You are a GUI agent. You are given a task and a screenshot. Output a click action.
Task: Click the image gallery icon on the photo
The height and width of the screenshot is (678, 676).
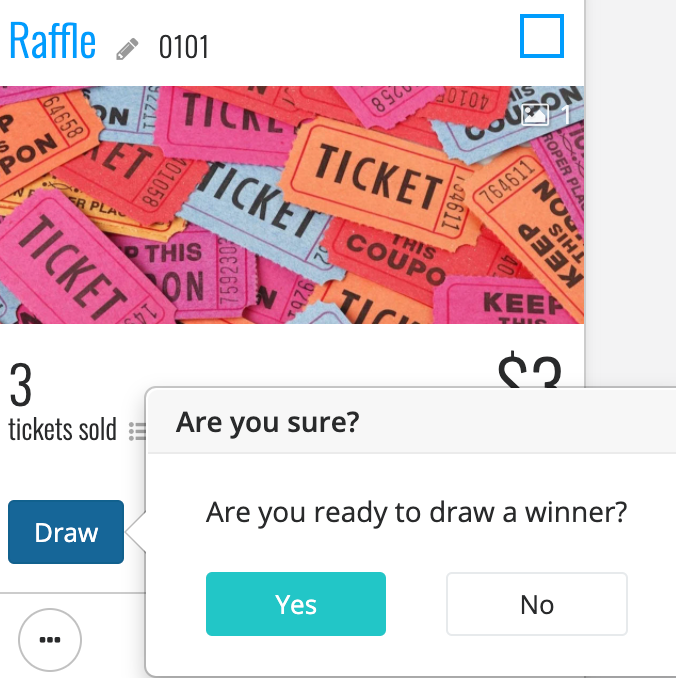point(535,115)
